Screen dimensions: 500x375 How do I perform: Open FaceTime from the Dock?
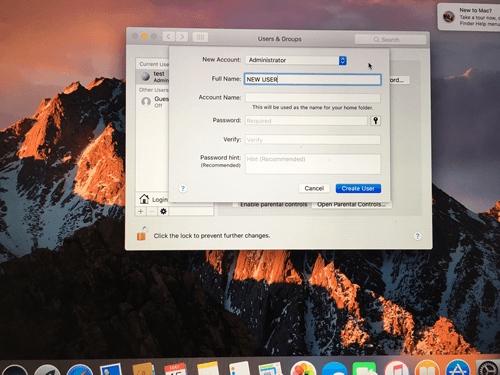(365, 369)
